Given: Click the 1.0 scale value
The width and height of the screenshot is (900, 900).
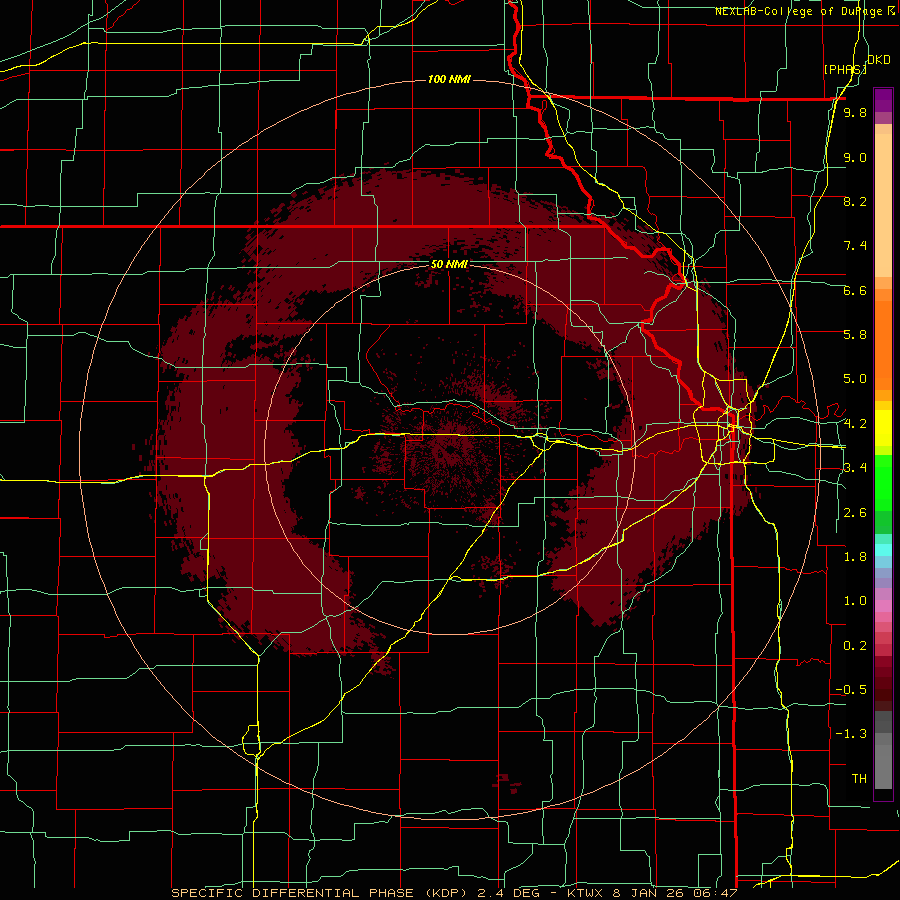Looking at the screenshot, I should (x=855, y=601).
